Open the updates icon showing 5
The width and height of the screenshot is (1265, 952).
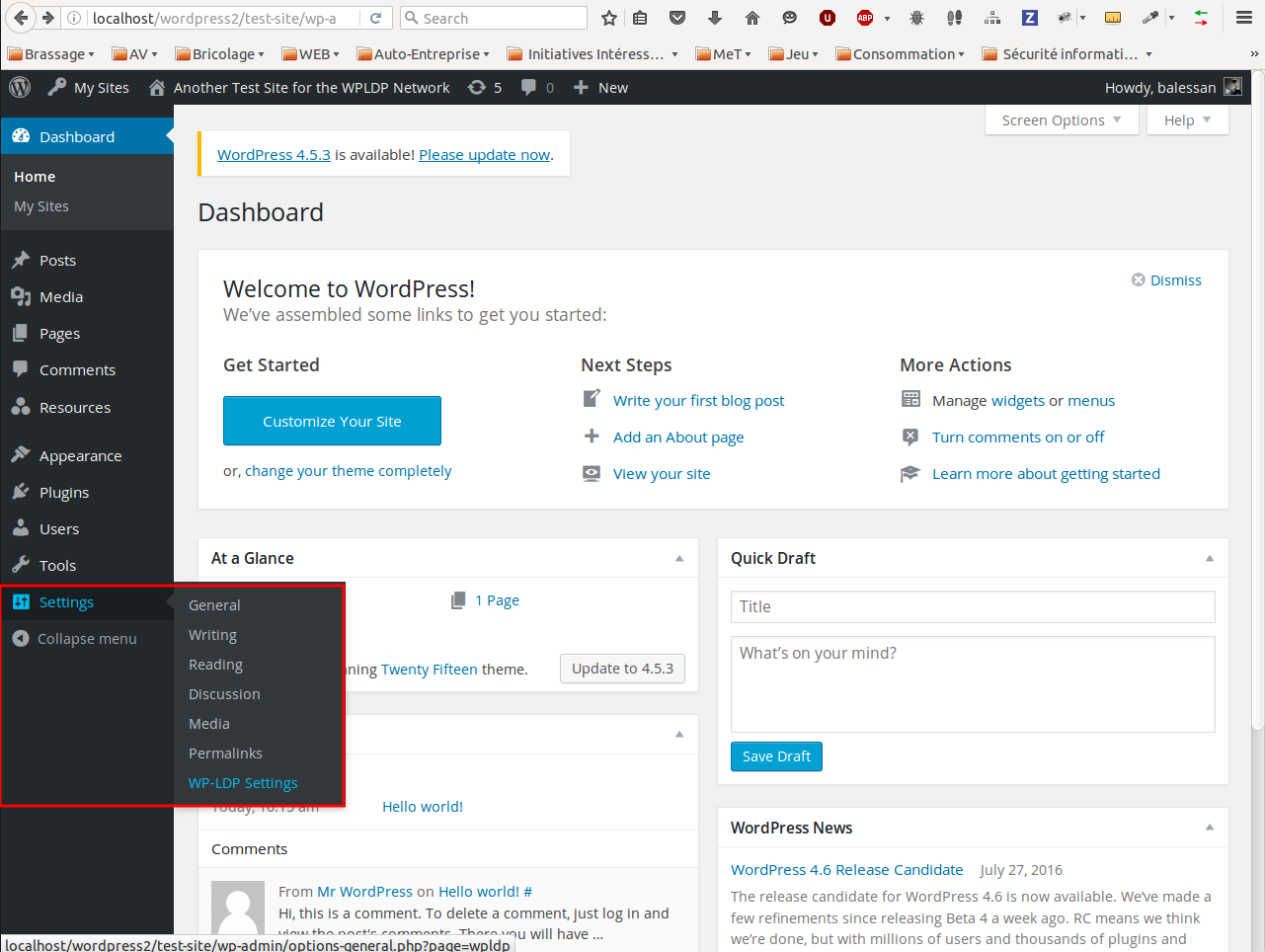pyautogui.click(x=485, y=87)
